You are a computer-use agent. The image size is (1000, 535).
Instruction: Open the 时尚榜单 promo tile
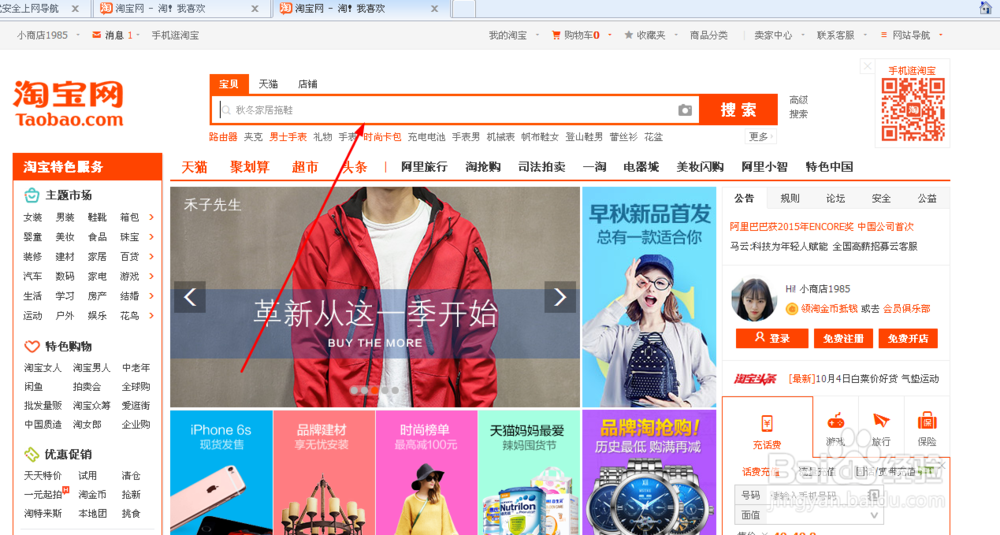(x=426, y=473)
